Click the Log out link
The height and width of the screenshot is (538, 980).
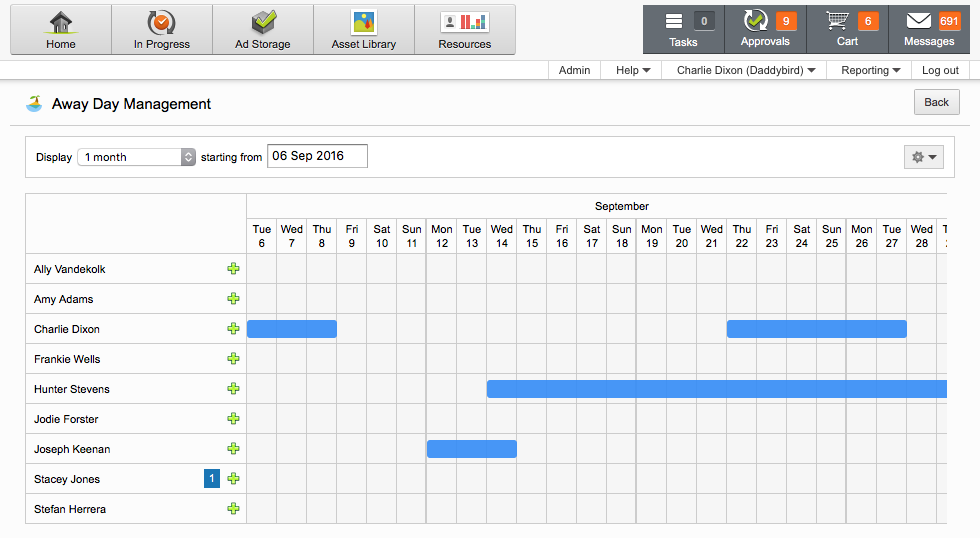940,70
